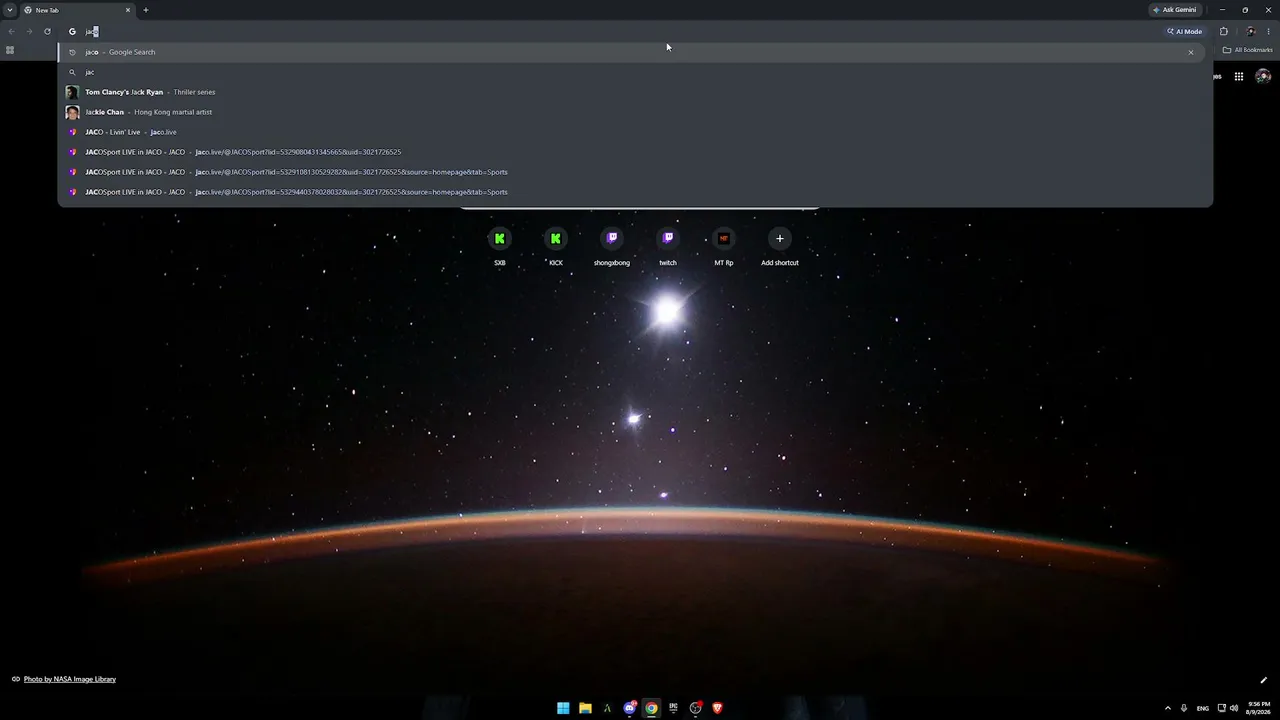Remove the 'jaco' history suggestion
Viewport: 1280px width, 720px height.
pyautogui.click(x=1191, y=52)
